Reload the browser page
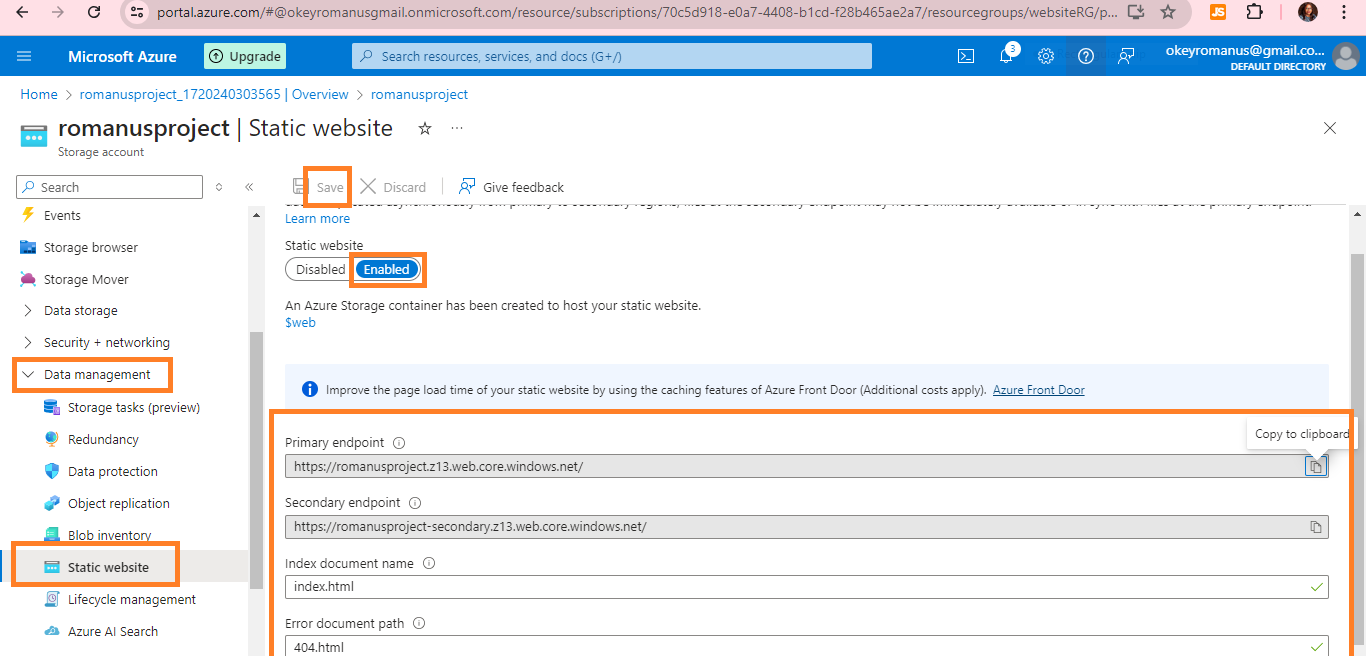Image resolution: width=1366 pixels, height=656 pixels. (x=94, y=12)
